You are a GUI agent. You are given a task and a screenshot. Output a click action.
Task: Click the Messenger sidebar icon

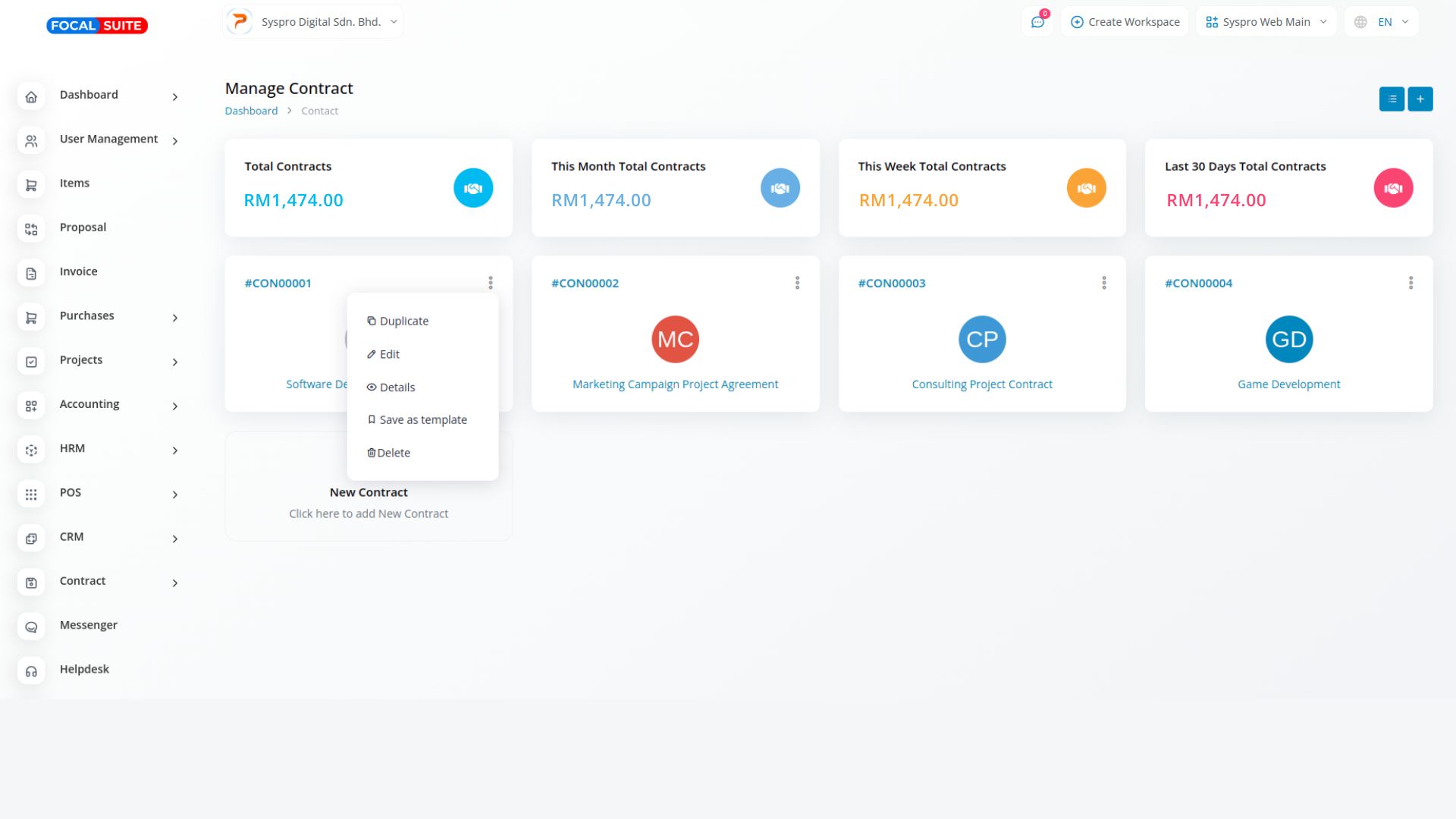31,626
